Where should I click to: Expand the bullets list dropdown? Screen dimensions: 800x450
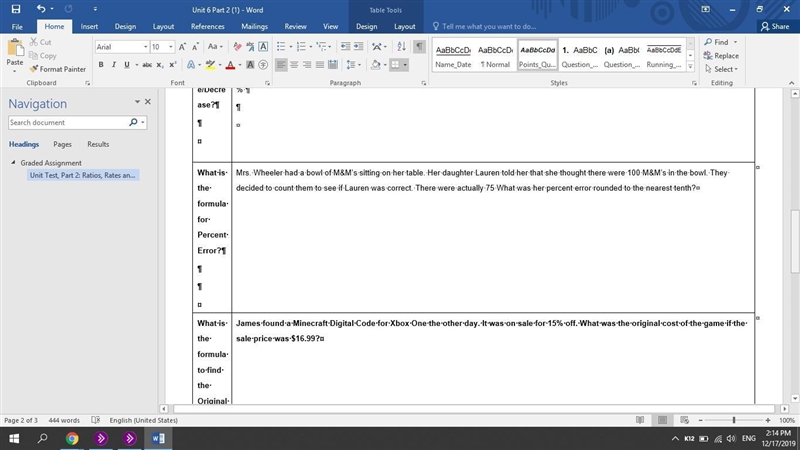pos(291,46)
